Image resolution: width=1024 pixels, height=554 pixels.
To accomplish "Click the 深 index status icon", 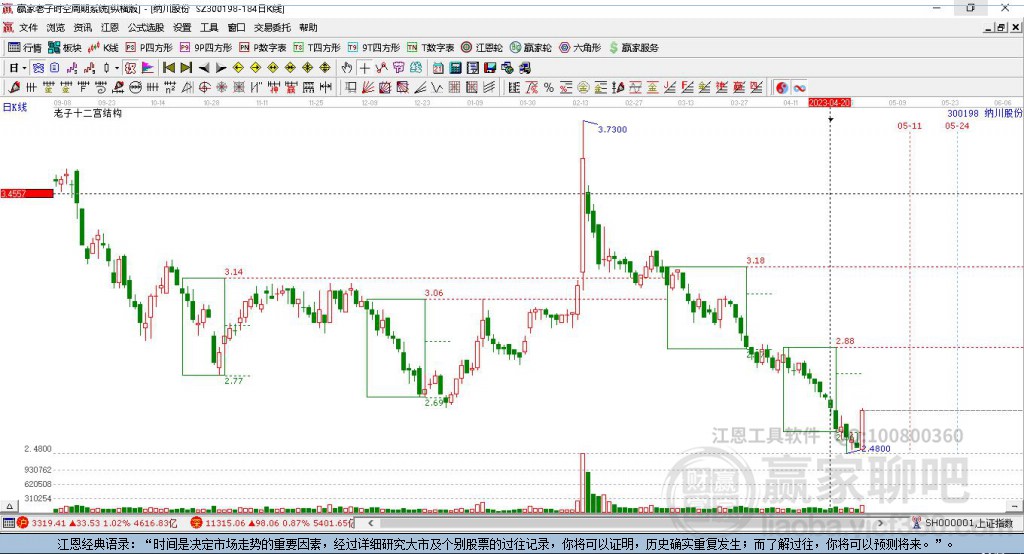I will click(x=196, y=523).
